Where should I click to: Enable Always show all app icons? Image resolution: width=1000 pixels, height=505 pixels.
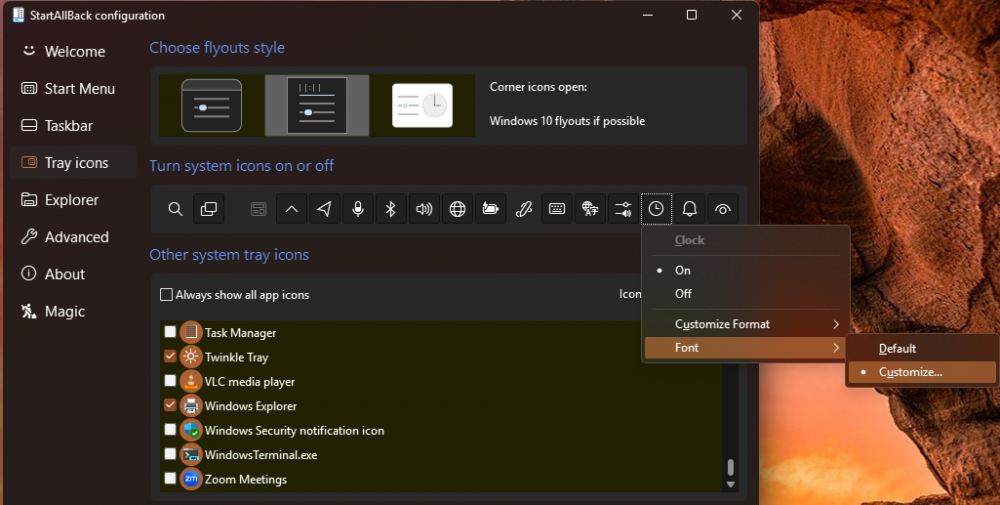click(x=166, y=295)
